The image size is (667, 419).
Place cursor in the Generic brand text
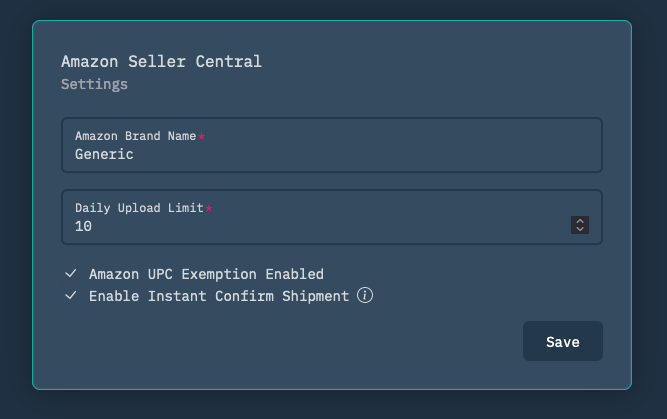[x=104, y=154]
